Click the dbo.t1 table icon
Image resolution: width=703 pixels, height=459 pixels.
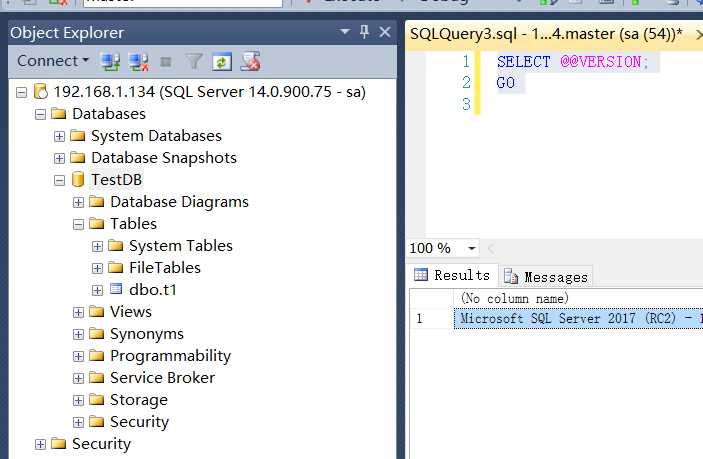click(116, 289)
